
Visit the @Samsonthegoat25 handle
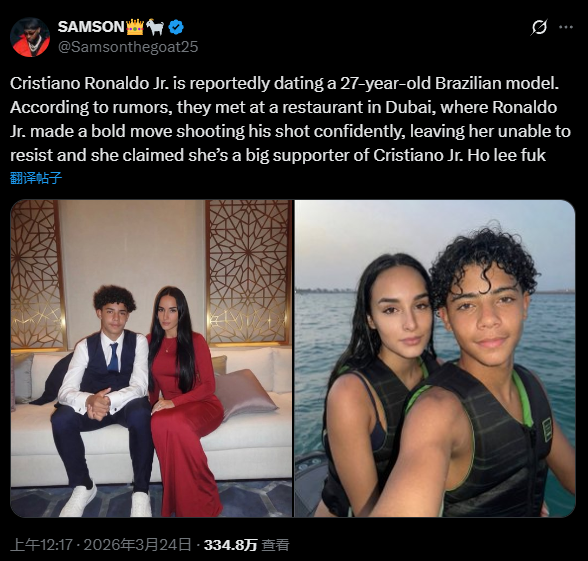(128, 47)
